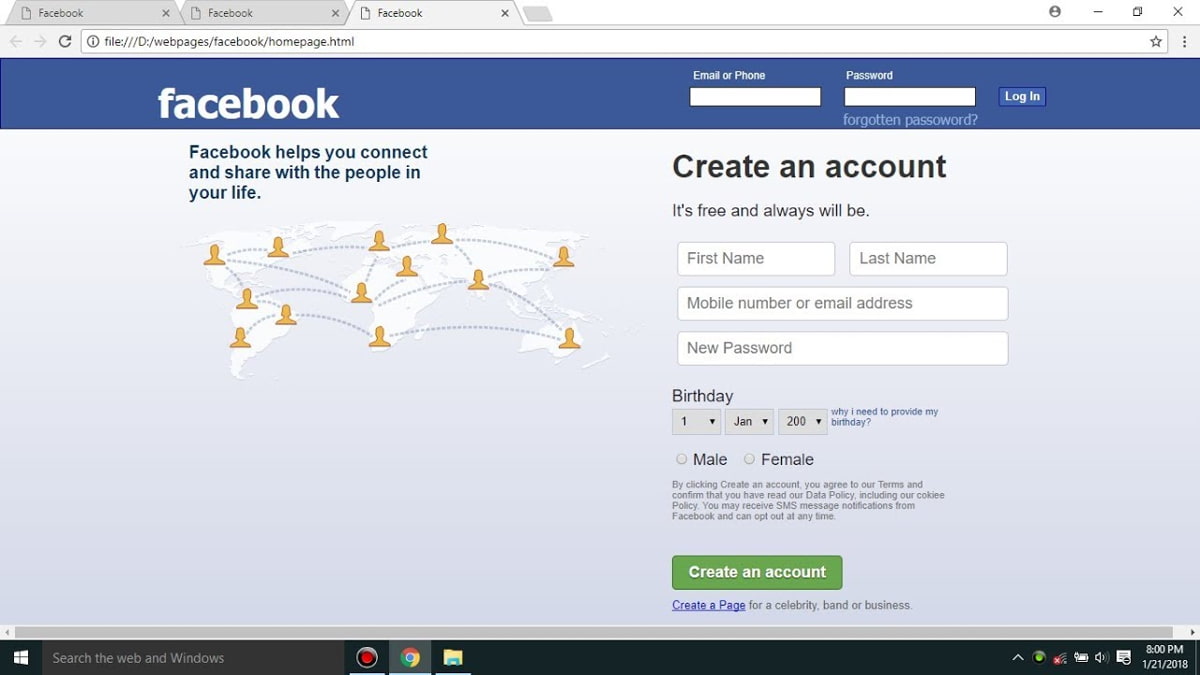The width and height of the screenshot is (1200, 675).
Task: Launch File Explorer from the taskbar
Action: tap(453, 657)
